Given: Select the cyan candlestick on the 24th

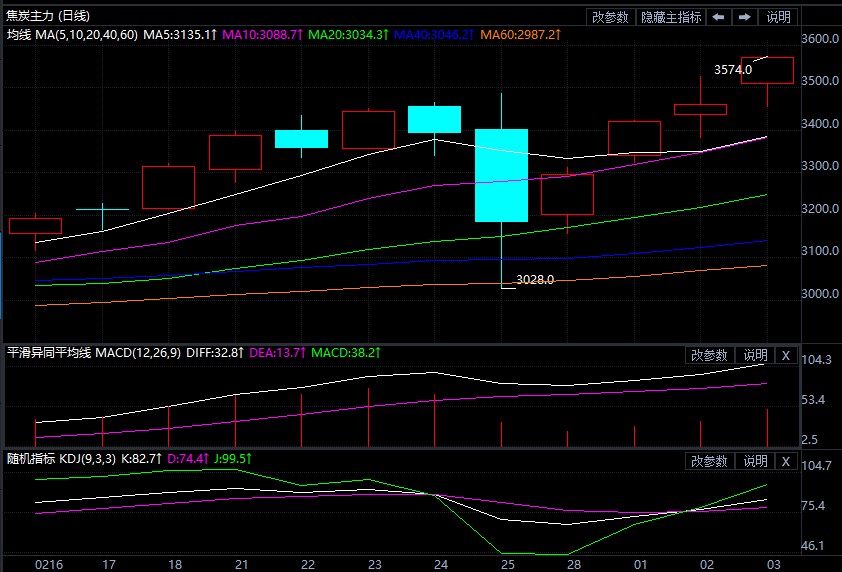Looking at the screenshot, I should tap(434, 119).
